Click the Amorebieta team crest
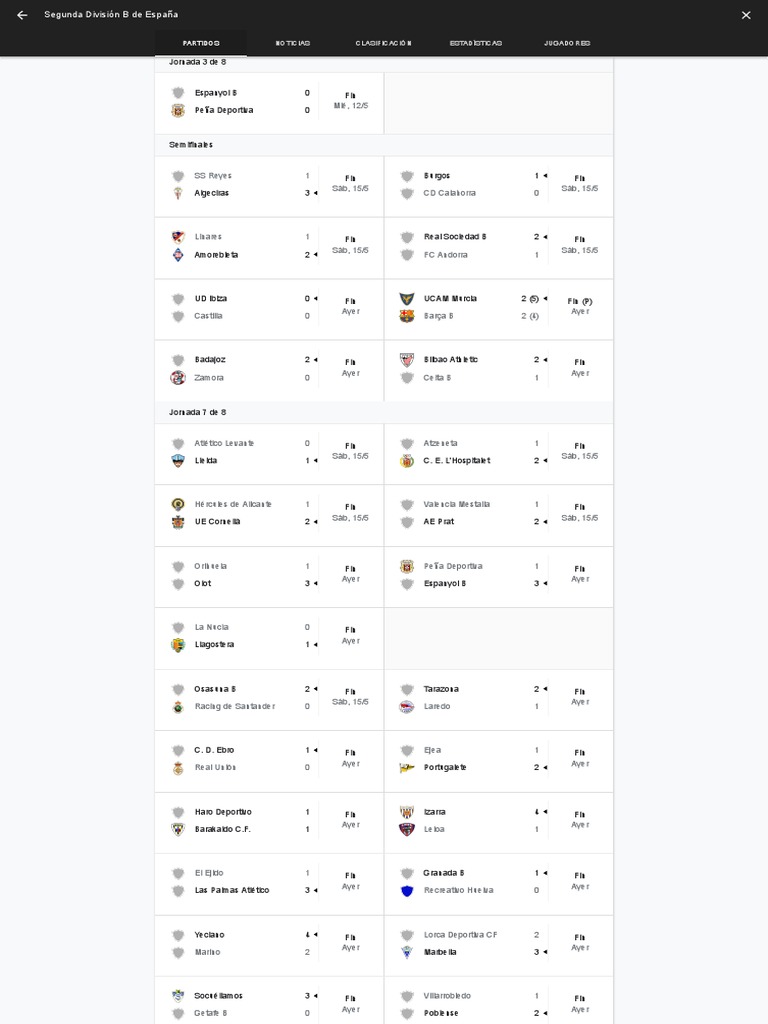This screenshot has height=1024, width=768. click(x=178, y=255)
